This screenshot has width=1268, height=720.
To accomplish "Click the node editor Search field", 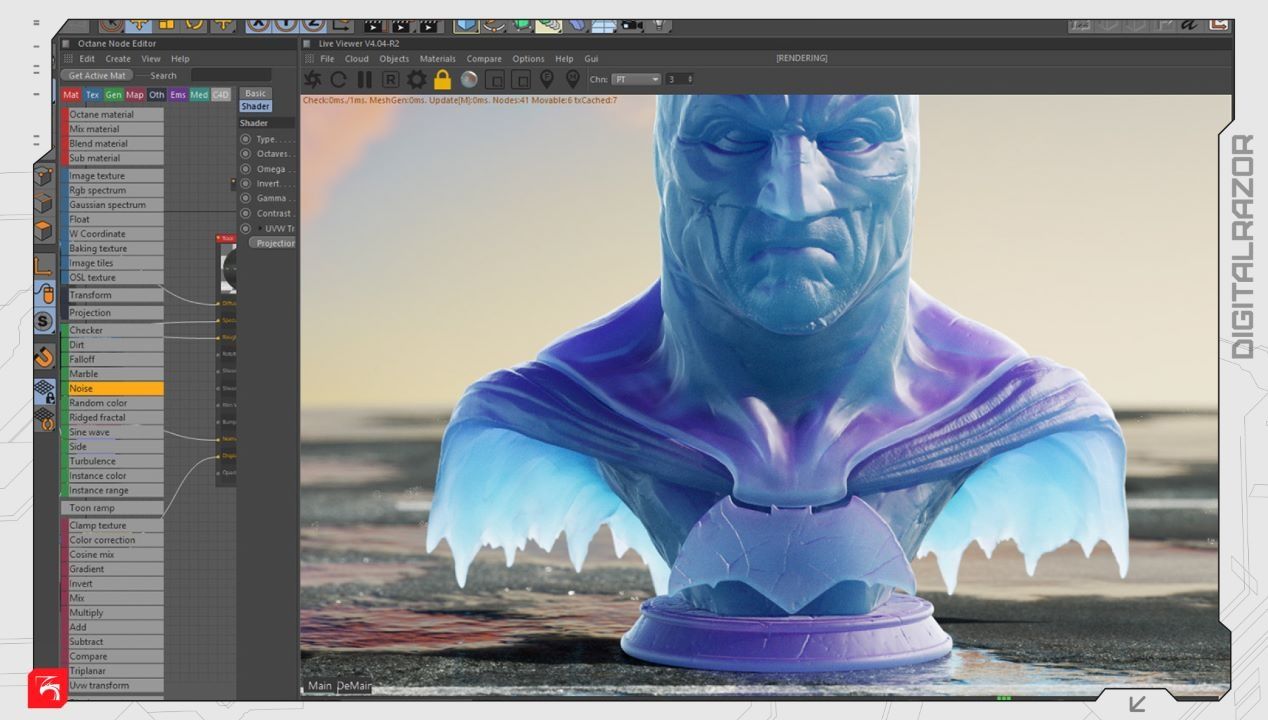I will click(230, 75).
